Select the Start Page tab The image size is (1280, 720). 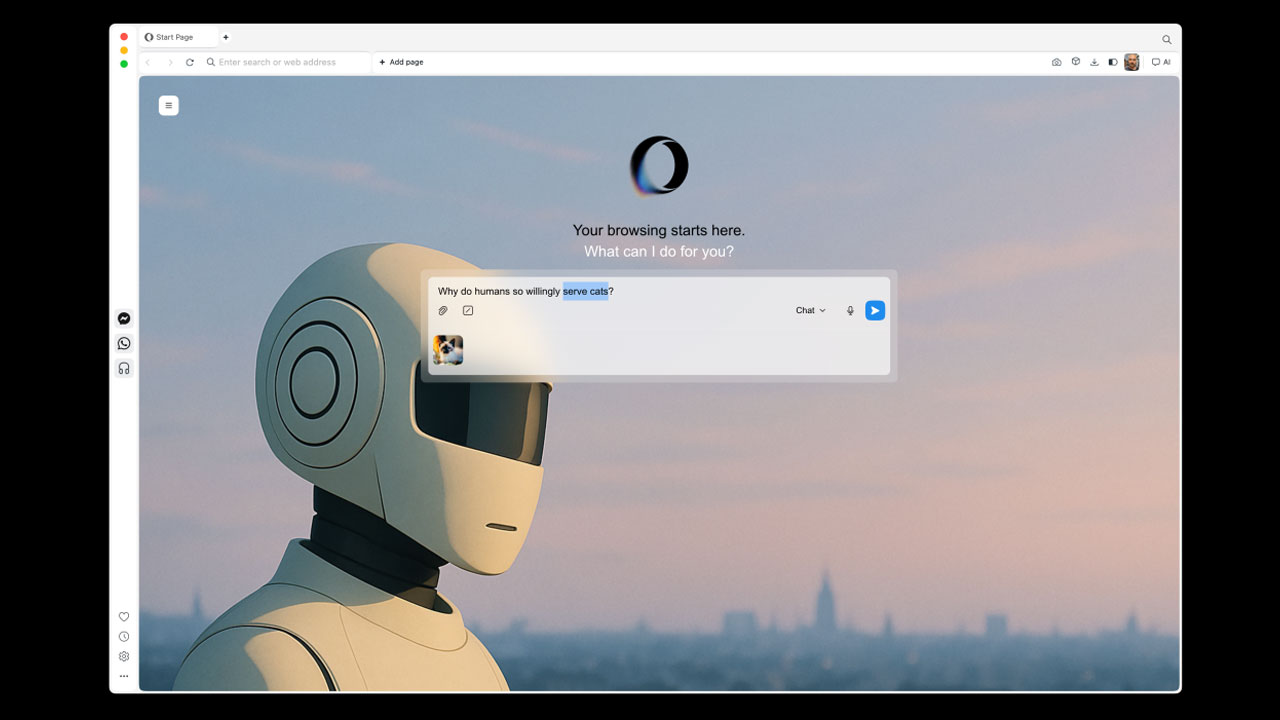(x=175, y=37)
